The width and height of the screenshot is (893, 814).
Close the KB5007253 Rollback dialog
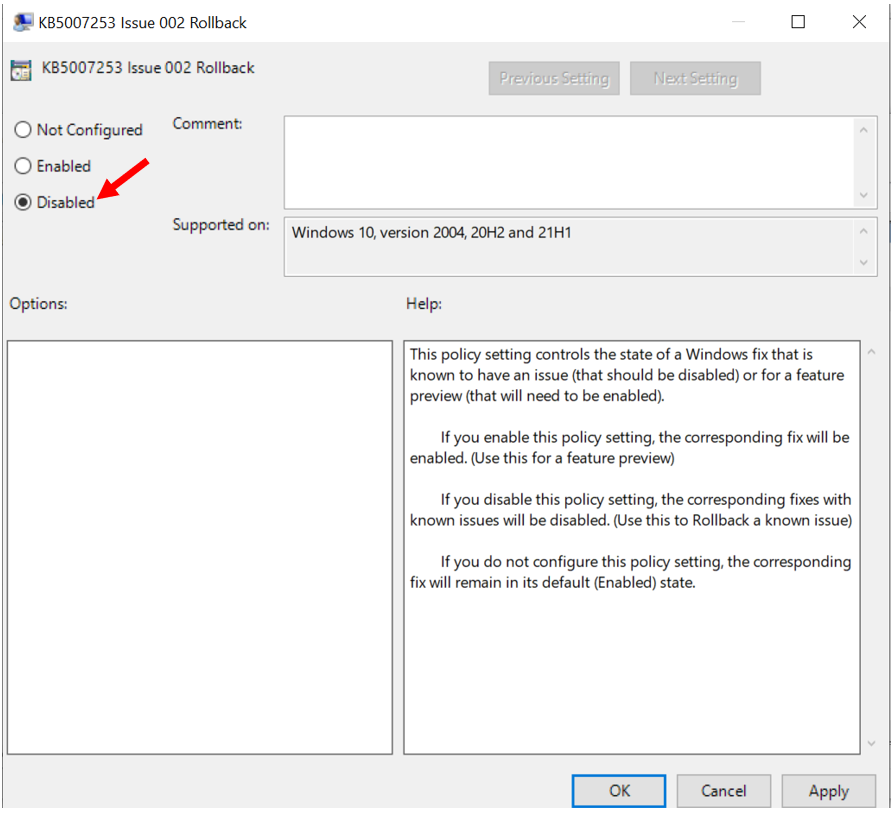[x=859, y=22]
